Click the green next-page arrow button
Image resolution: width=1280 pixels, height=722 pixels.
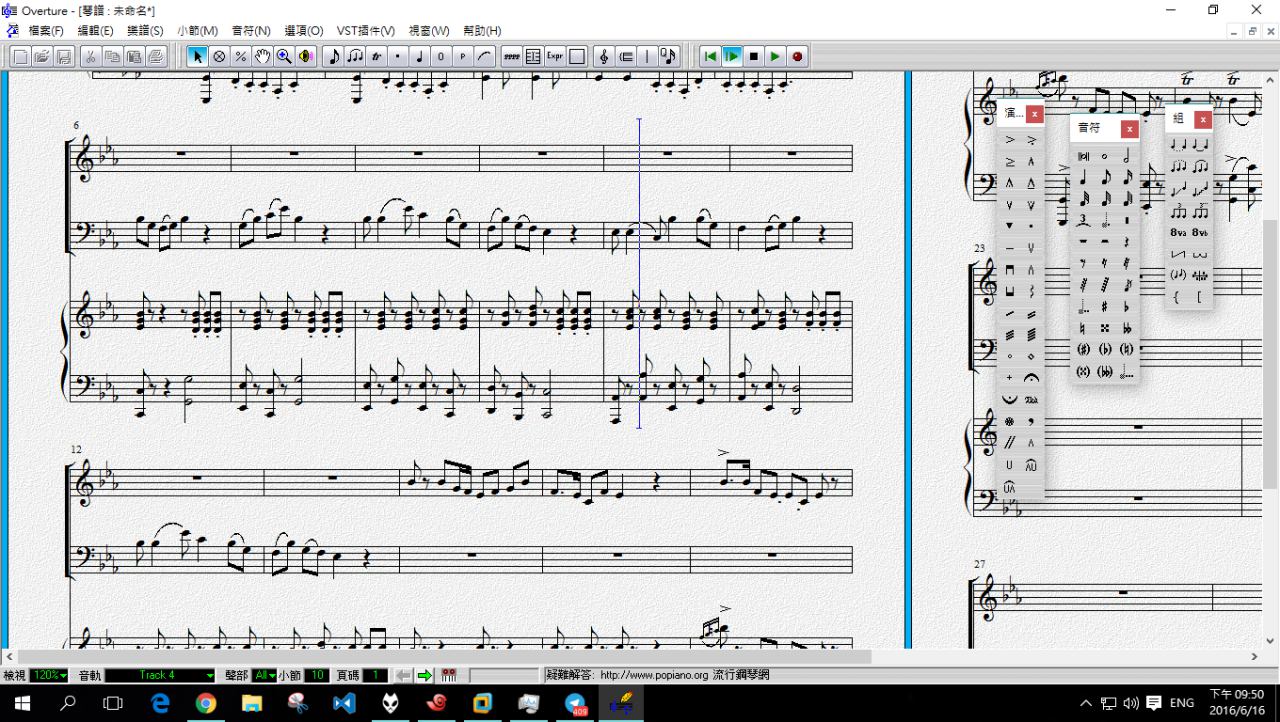click(x=424, y=676)
